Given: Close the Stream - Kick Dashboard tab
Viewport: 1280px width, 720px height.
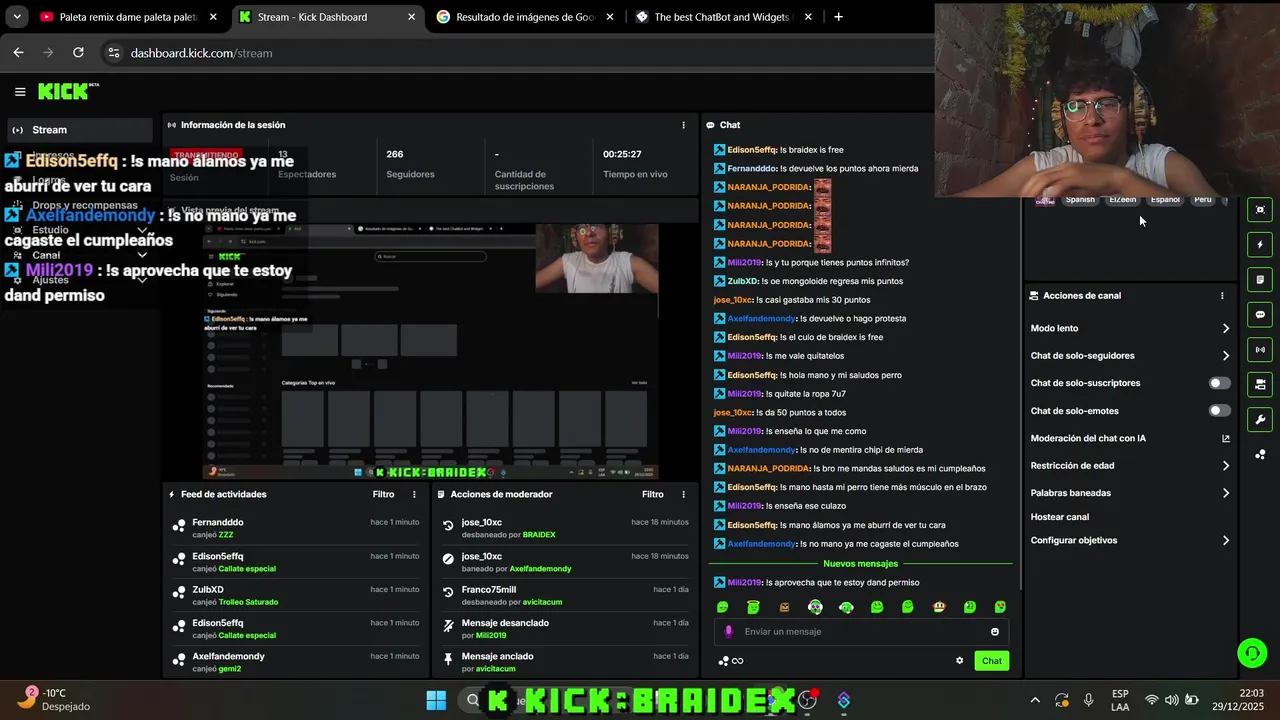Looking at the screenshot, I should (x=411, y=17).
